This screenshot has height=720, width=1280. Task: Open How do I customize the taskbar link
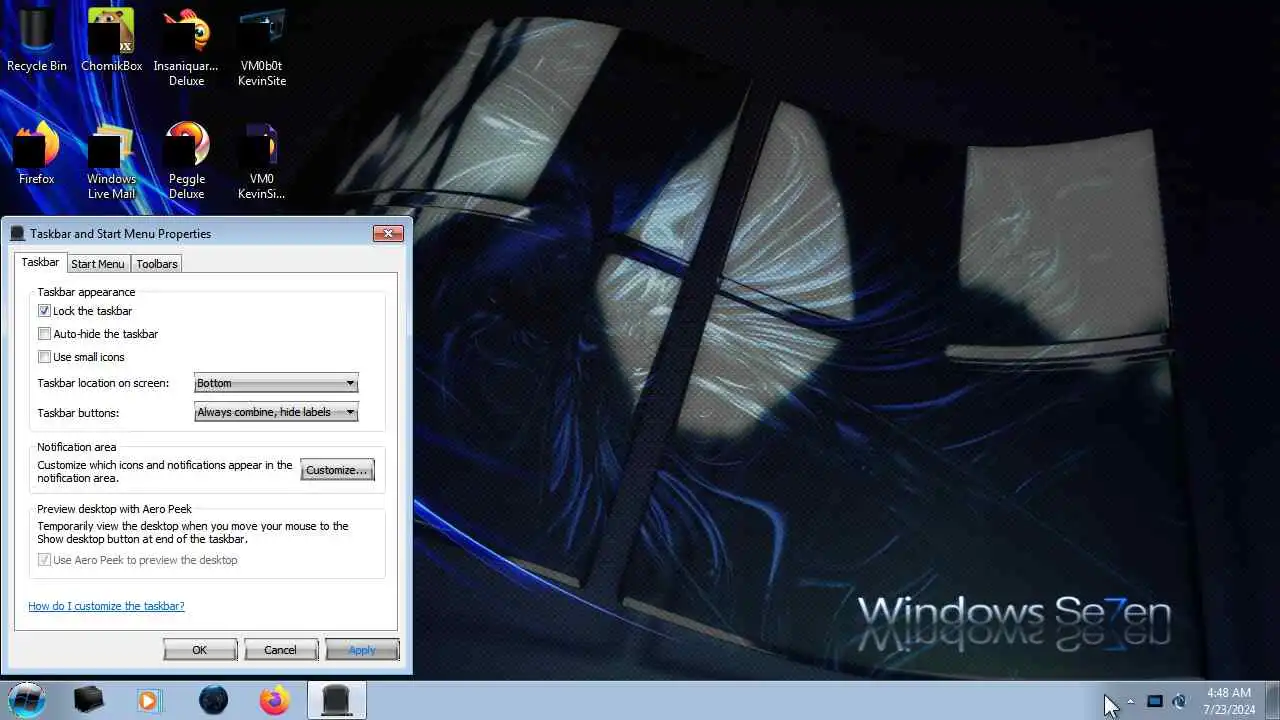tap(106, 606)
